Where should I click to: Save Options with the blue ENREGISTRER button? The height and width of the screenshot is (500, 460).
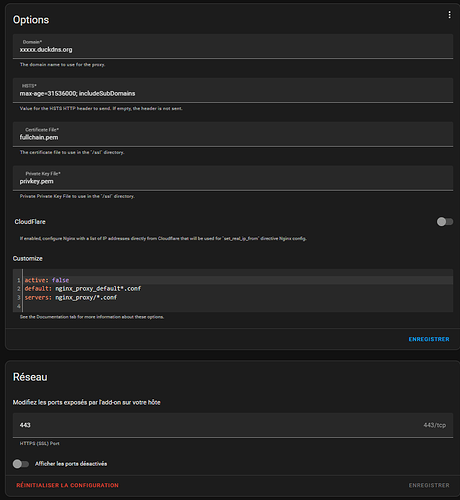429,339
